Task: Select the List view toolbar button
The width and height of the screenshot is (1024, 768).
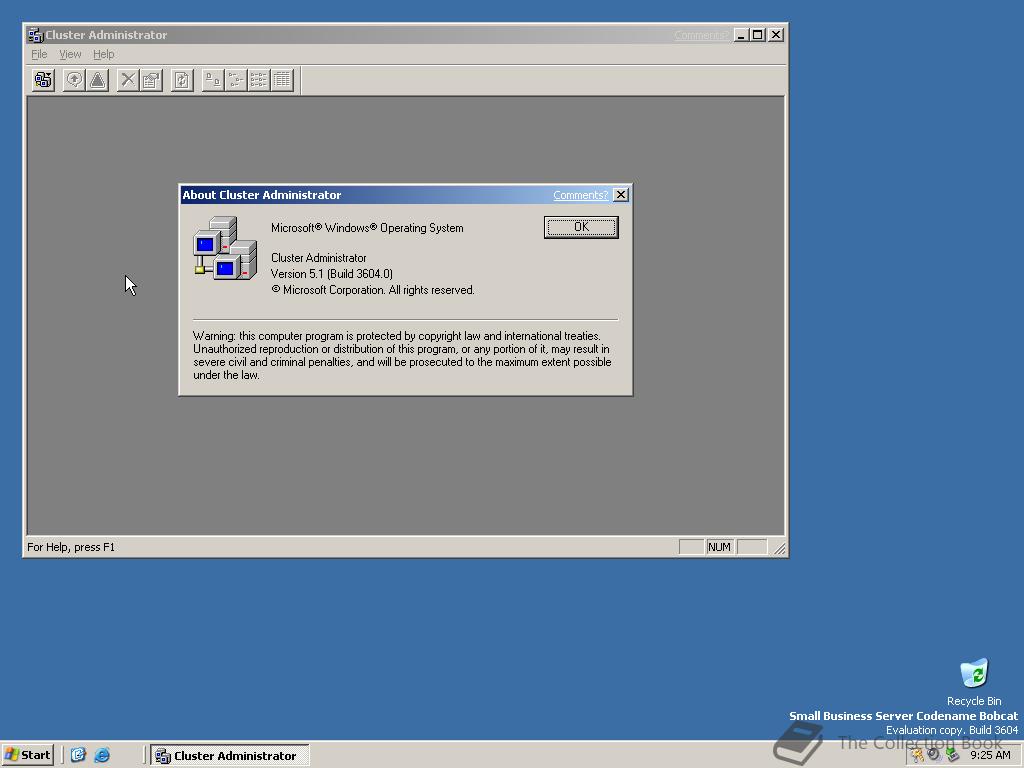Action: coord(259,80)
